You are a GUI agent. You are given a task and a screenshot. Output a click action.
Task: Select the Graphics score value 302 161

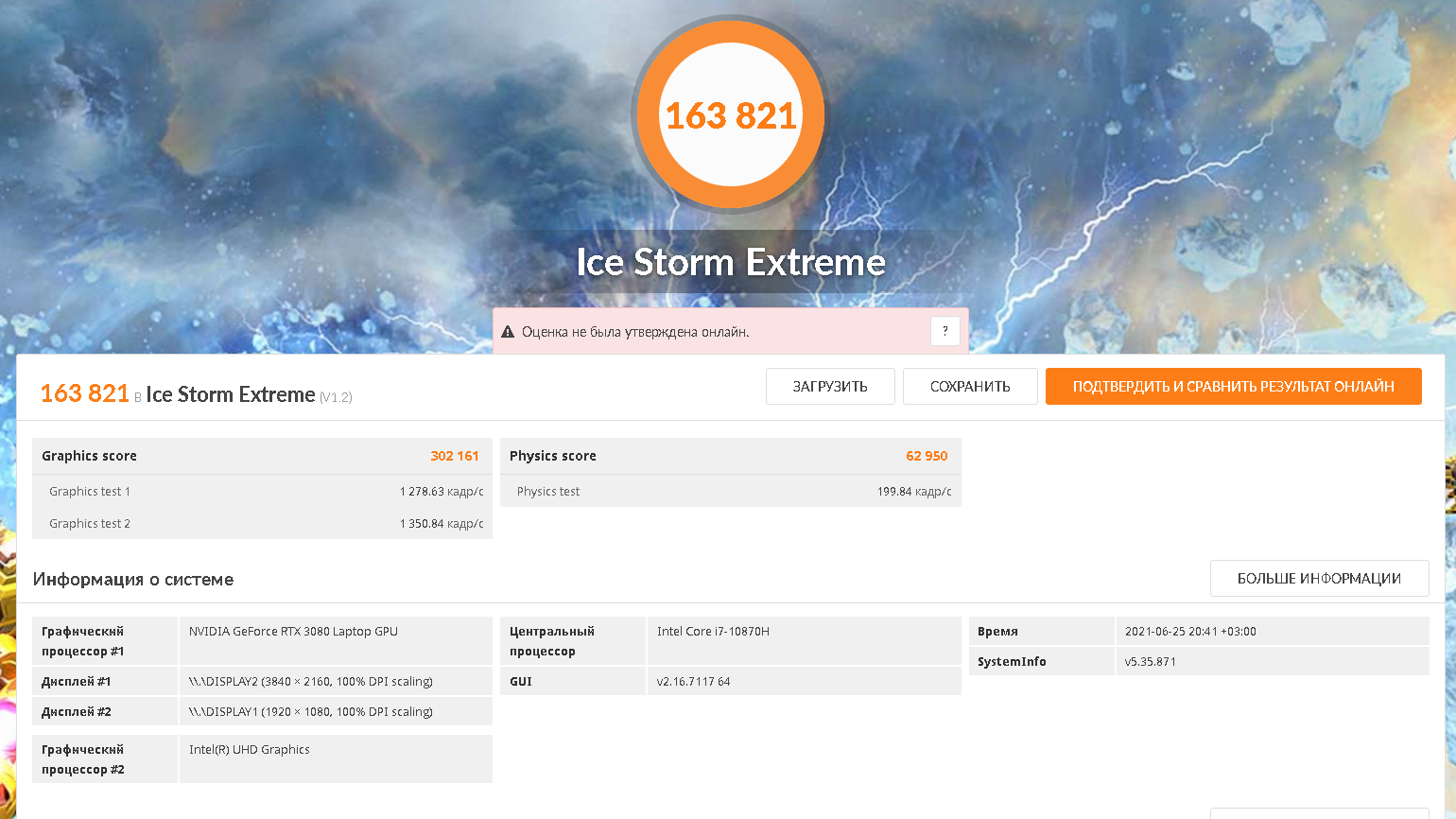455,456
